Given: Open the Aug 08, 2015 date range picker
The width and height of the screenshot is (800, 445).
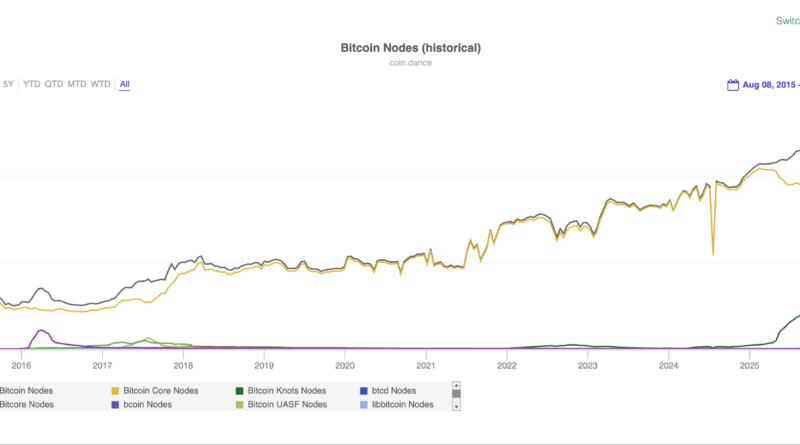Looking at the screenshot, I should coord(770,85).
